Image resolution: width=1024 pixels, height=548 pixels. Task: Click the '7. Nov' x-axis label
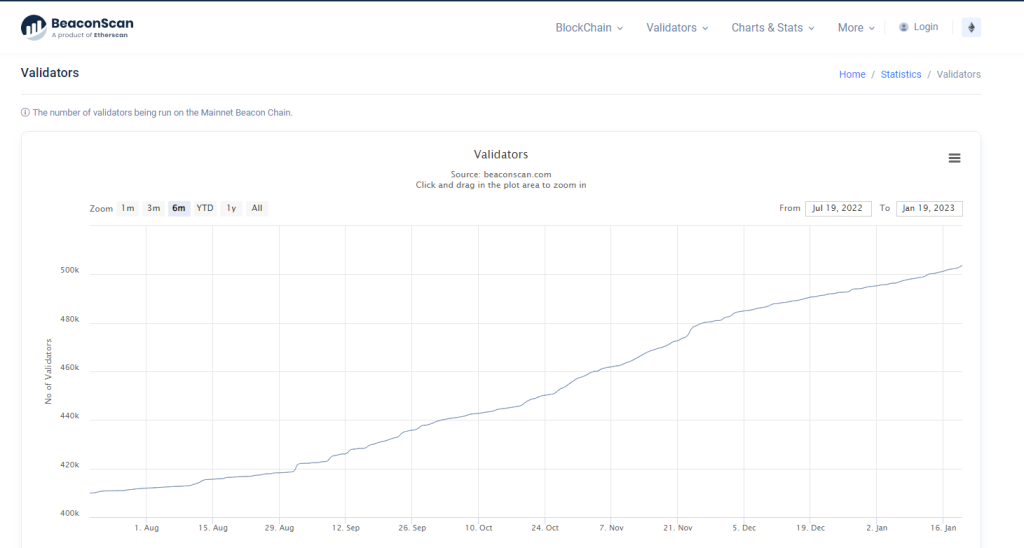tap(611, 528)
